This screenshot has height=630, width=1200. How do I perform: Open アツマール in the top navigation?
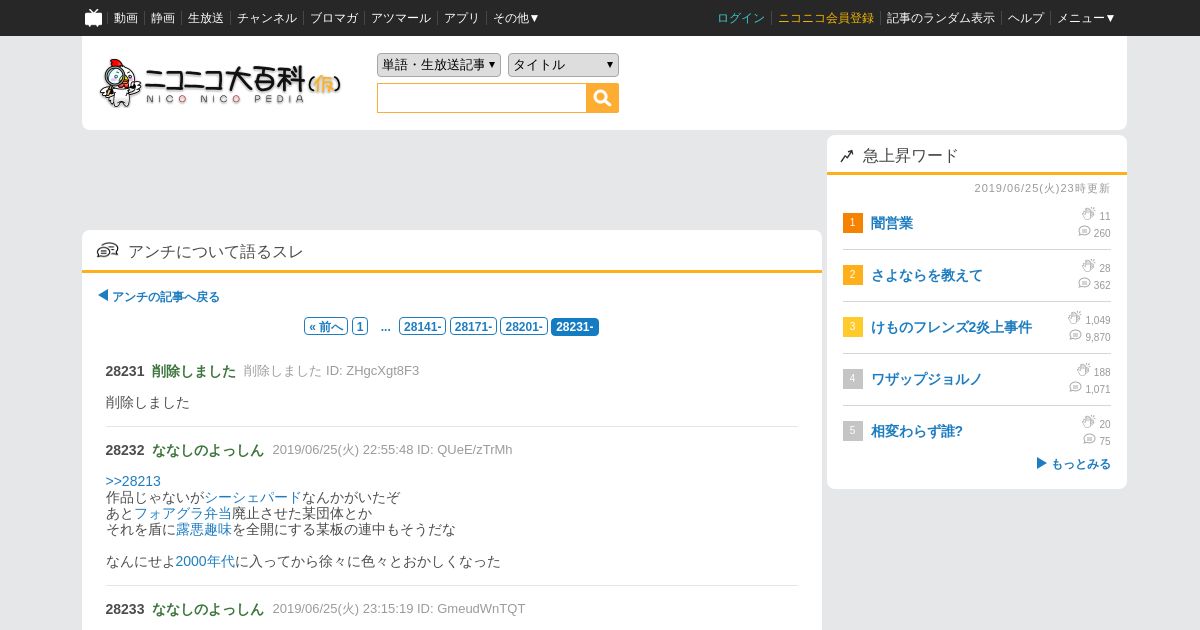click(x=401, y=18)
